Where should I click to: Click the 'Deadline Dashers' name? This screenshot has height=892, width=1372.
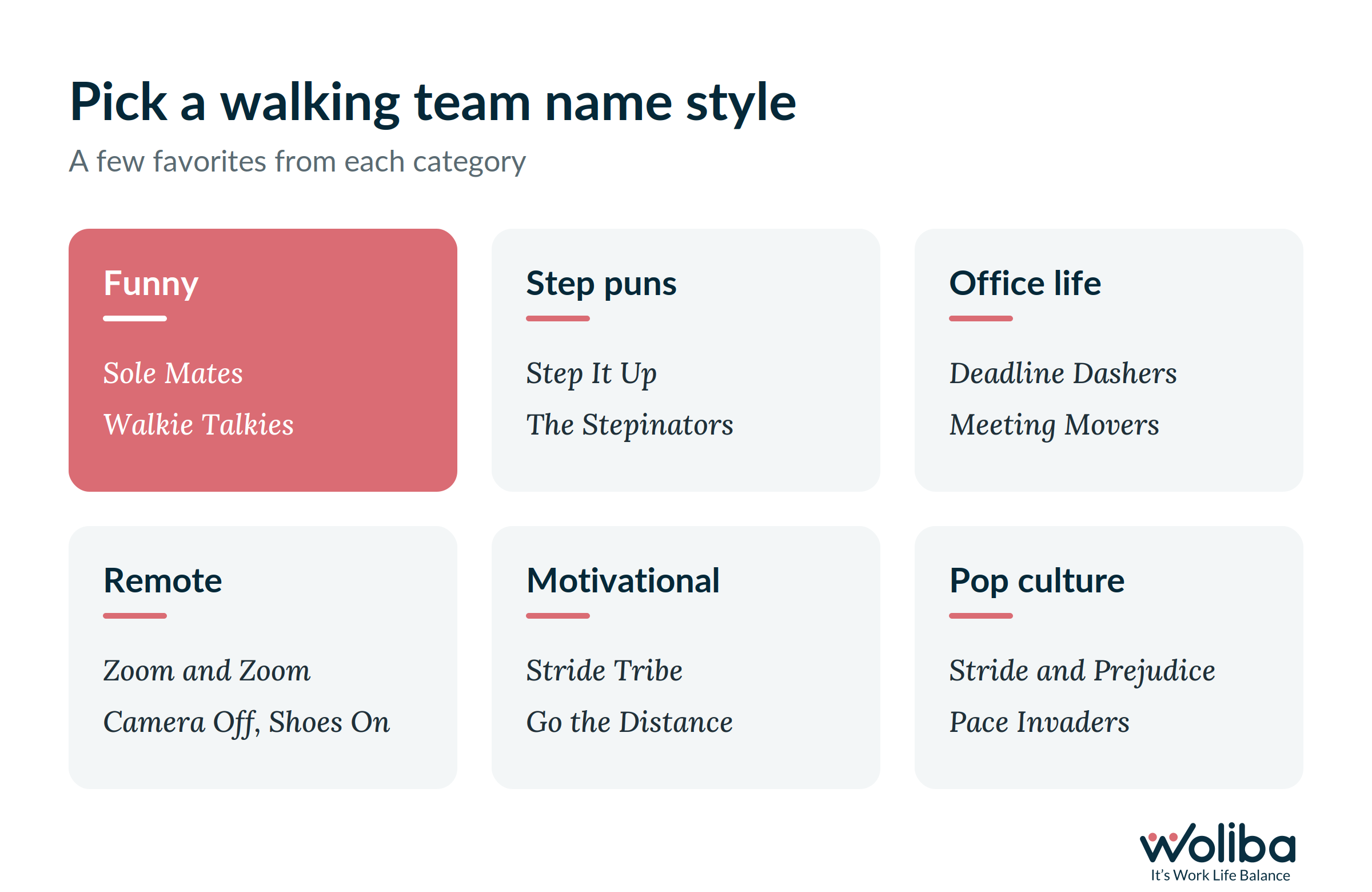tap(1063, 373)
